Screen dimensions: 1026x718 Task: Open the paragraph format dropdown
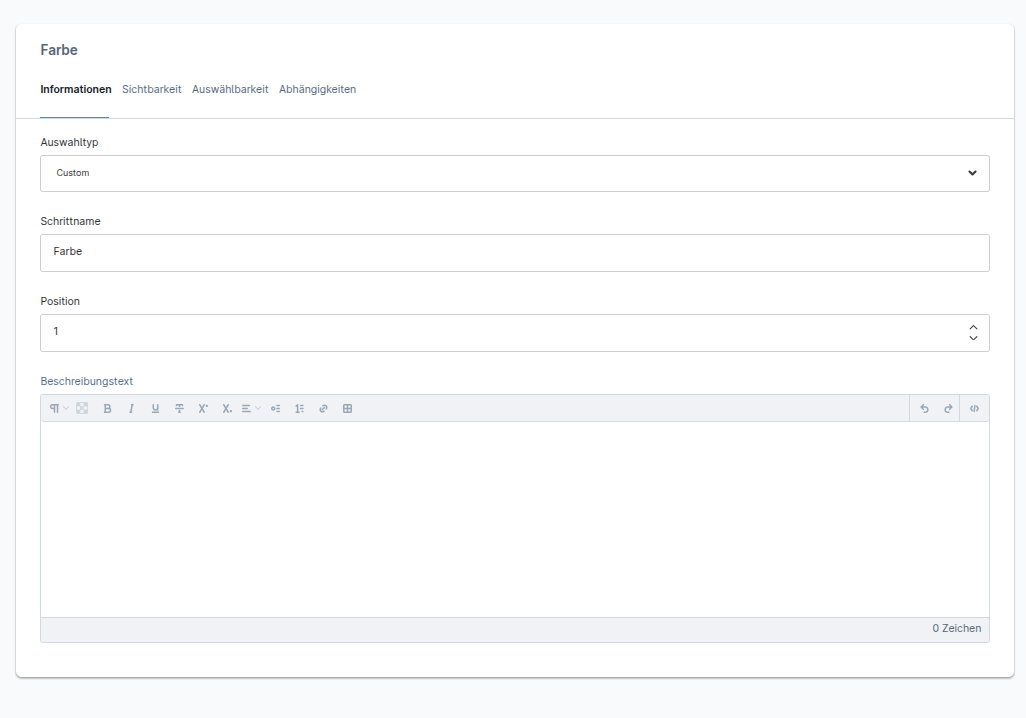[x=59, y=408]
